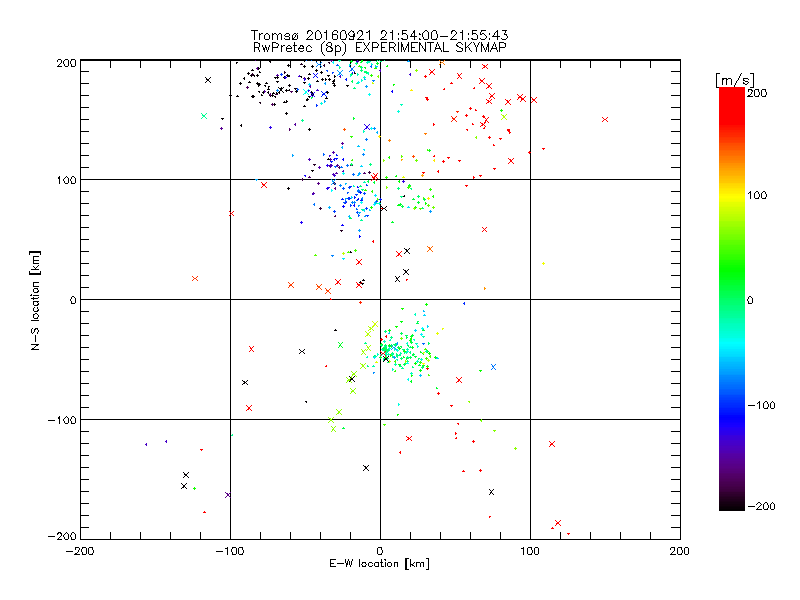The height and width of the screenshot is (600, 800).
Task: Click the '[m/s]' color bar unit label
Action: coord(735,80)
